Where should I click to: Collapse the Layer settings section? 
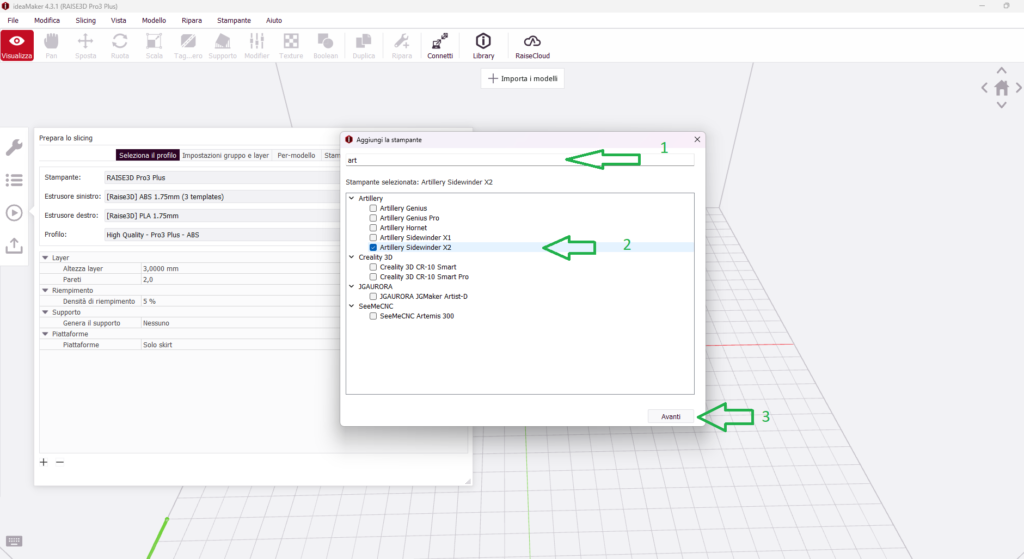[x=45, y=258]
